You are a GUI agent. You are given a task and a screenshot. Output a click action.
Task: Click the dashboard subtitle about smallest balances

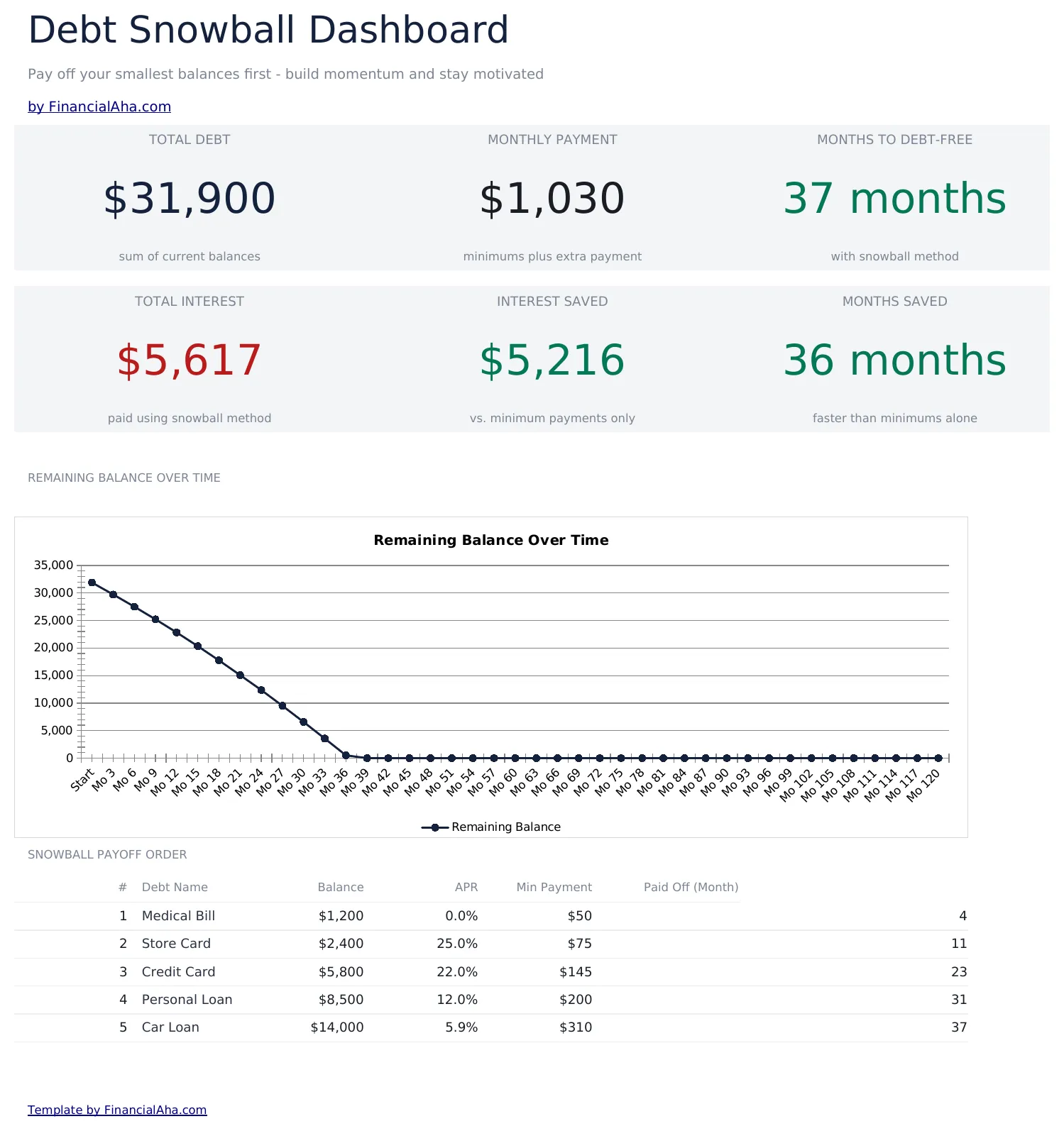click(285, 74)
